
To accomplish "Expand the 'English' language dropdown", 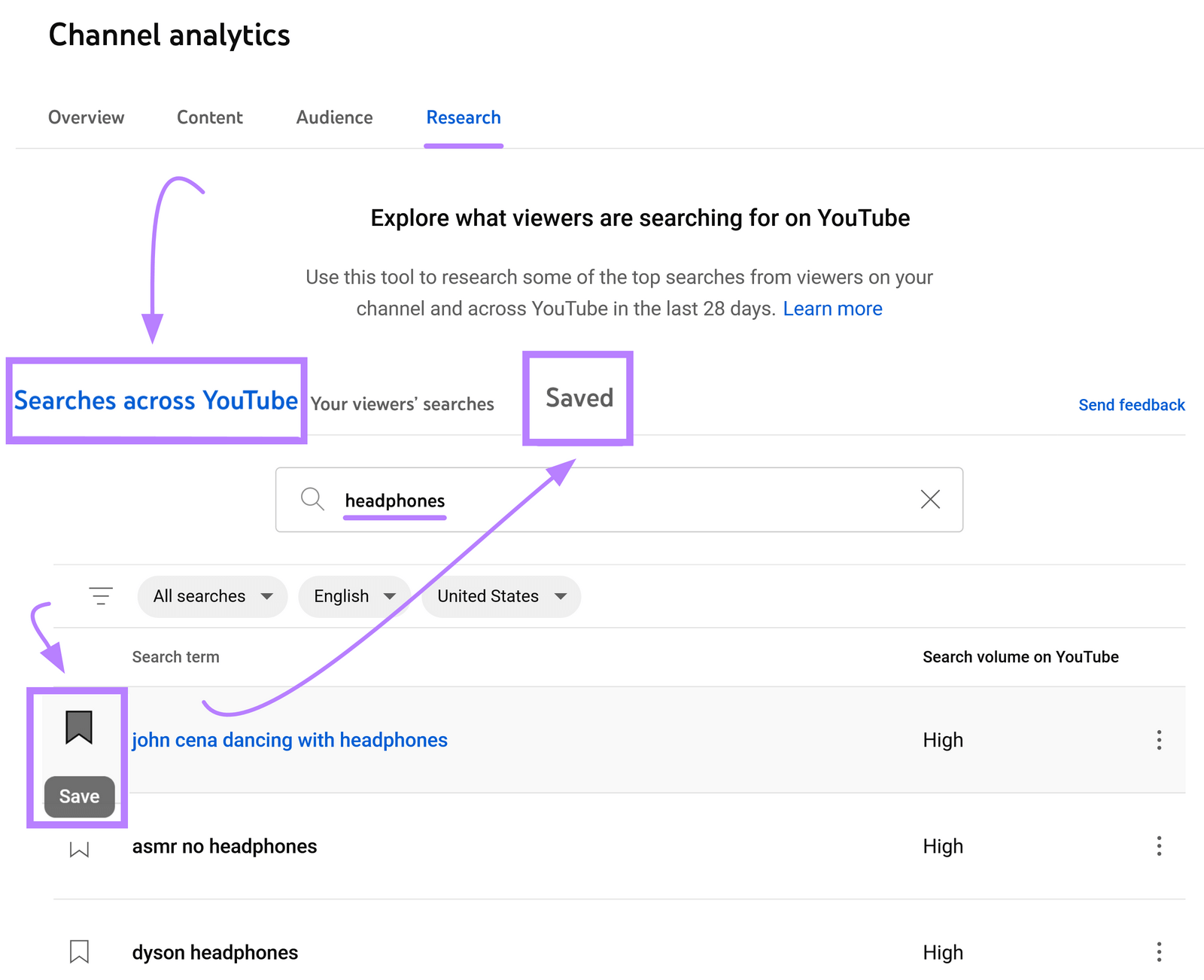I will 354,596.
